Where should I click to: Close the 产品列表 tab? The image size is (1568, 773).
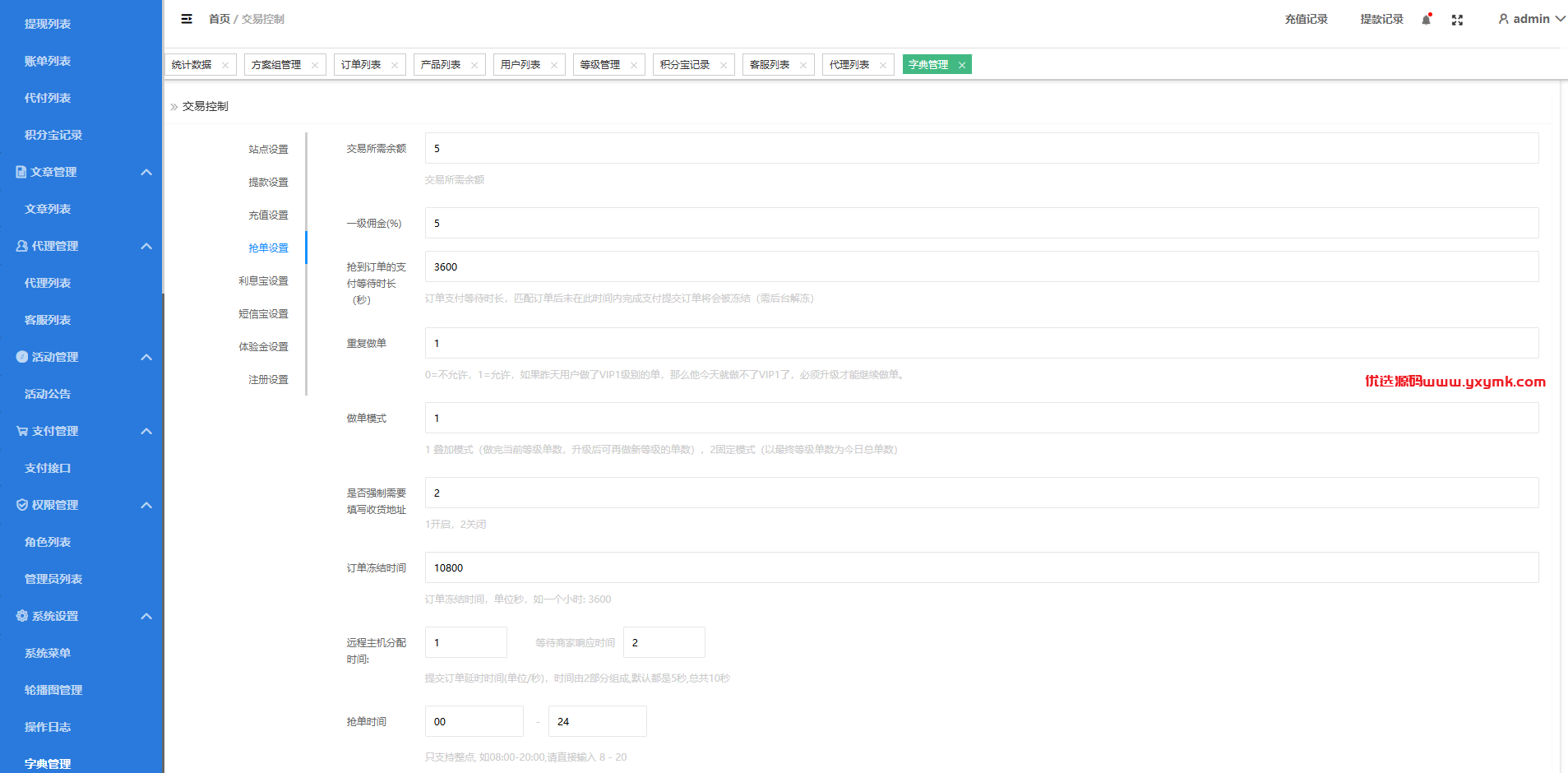(474, 65)
